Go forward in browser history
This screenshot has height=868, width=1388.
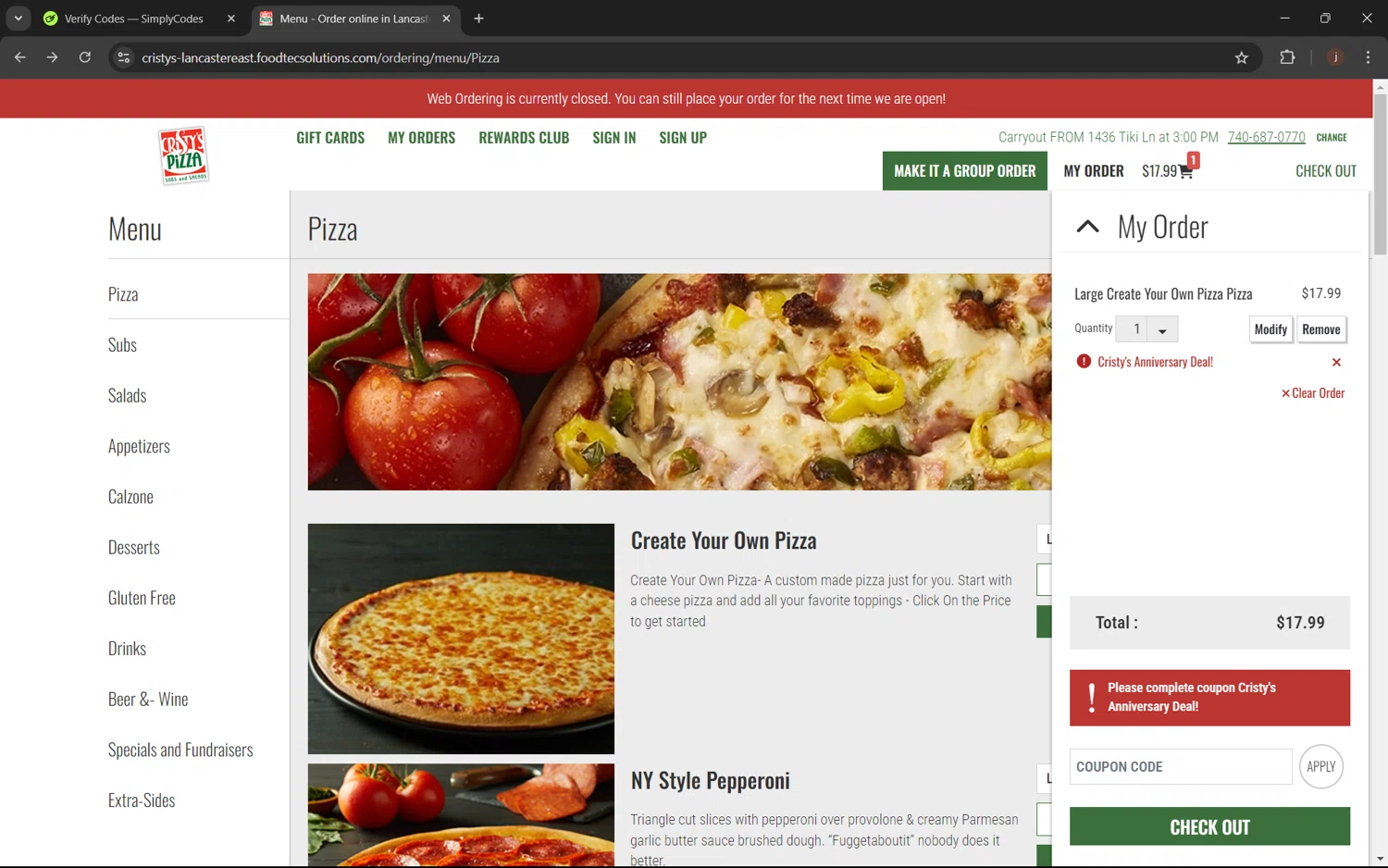coord(53,57)
